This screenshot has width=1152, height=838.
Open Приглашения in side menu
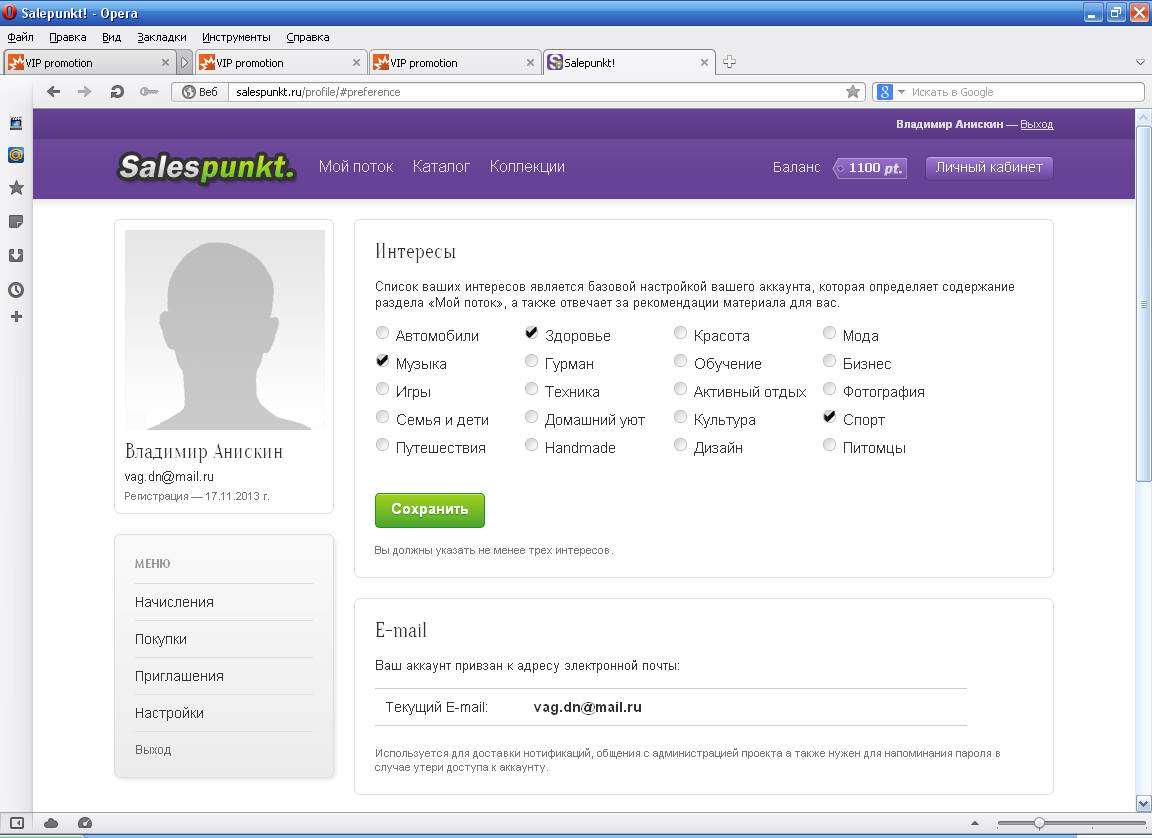pyautogui.click(x=179, y=676)
